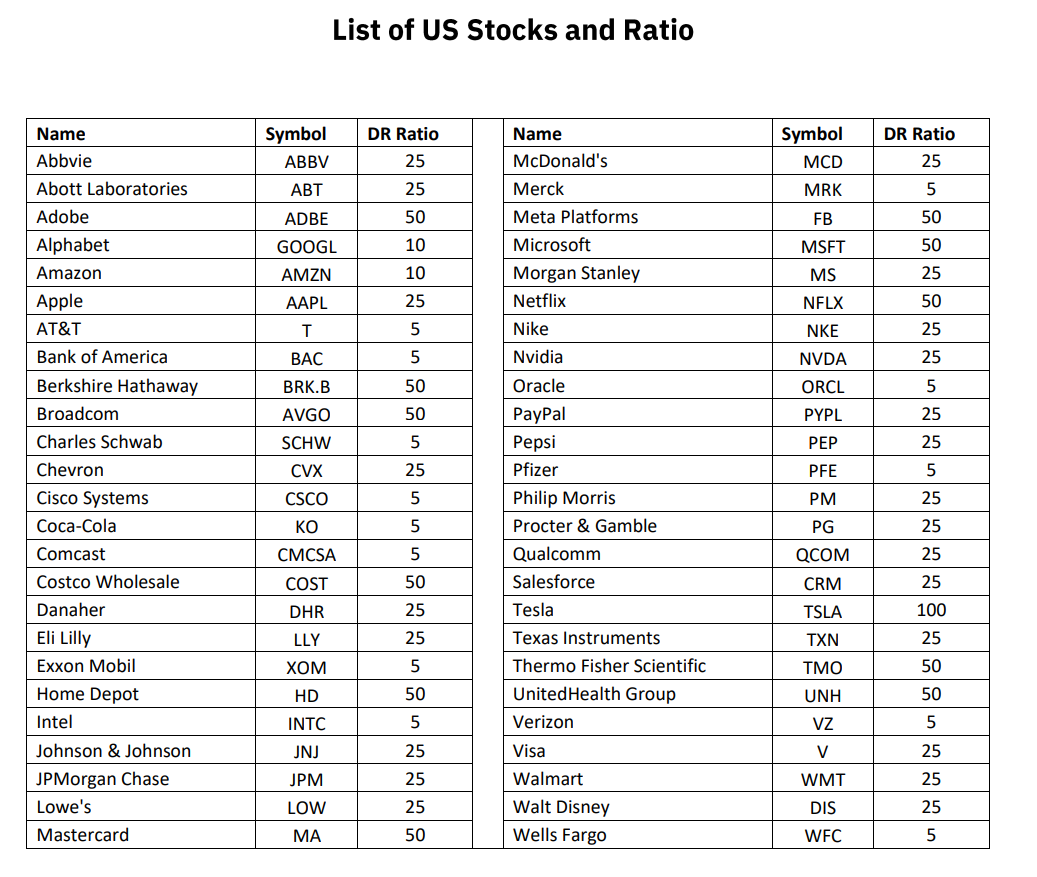Click the AAPL ticker symbol

pyautogui.click(x=307, y=302)
